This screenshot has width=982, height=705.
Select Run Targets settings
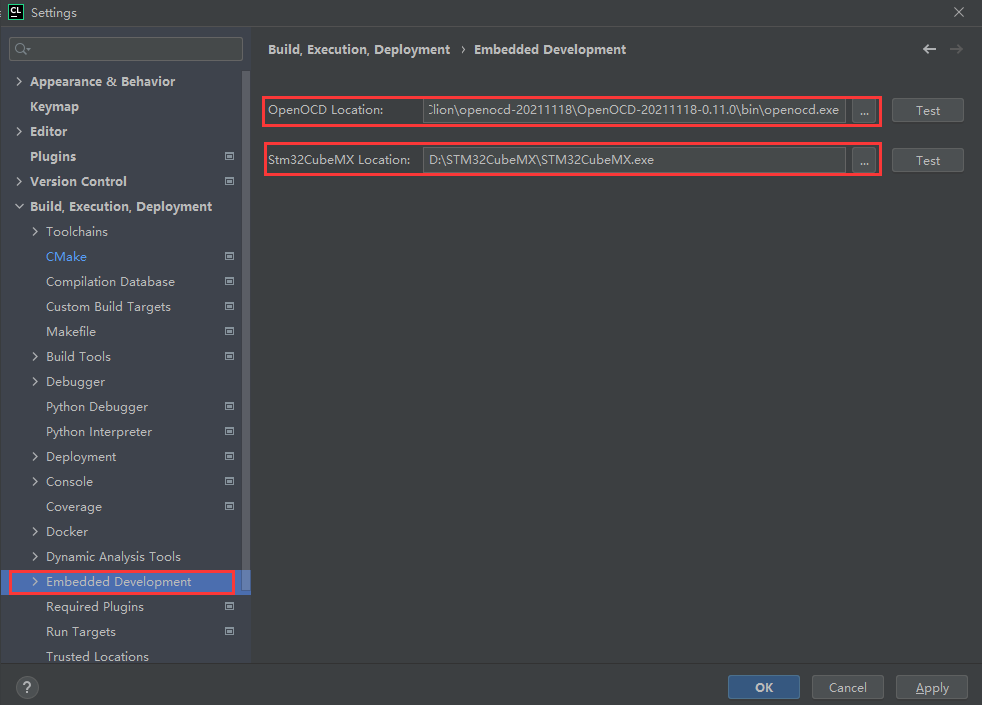[x=81, y=632]
